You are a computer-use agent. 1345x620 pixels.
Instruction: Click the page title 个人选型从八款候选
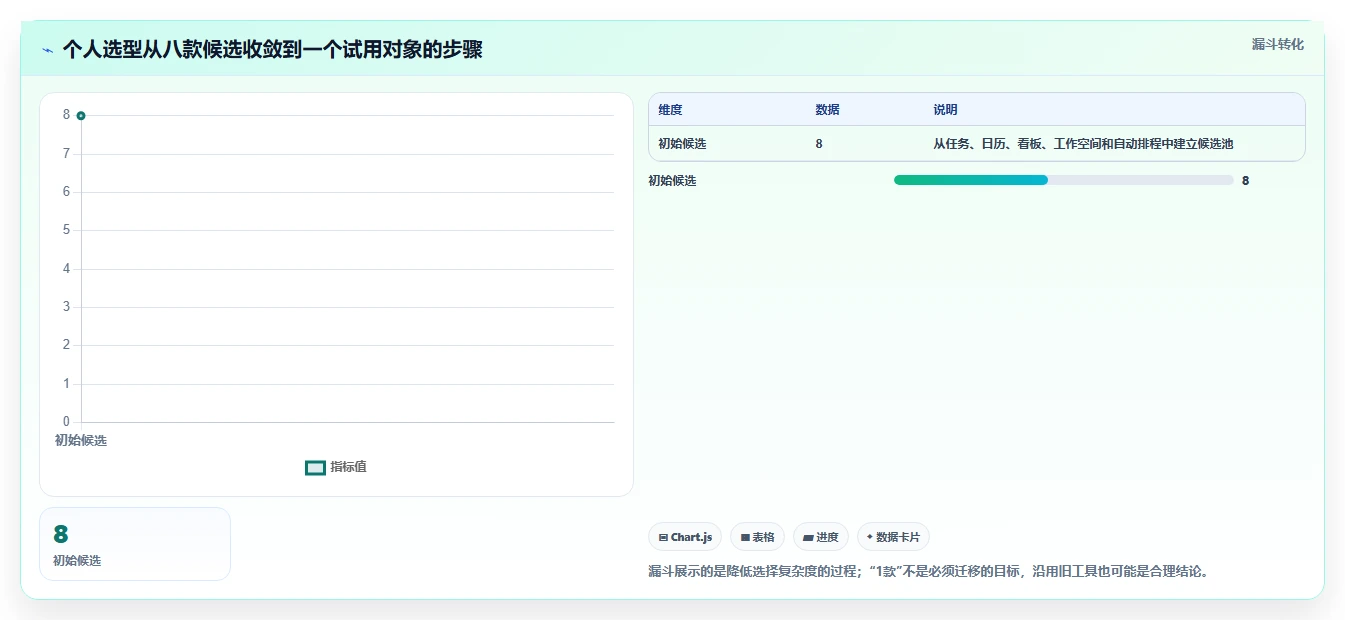coord(272,50)
